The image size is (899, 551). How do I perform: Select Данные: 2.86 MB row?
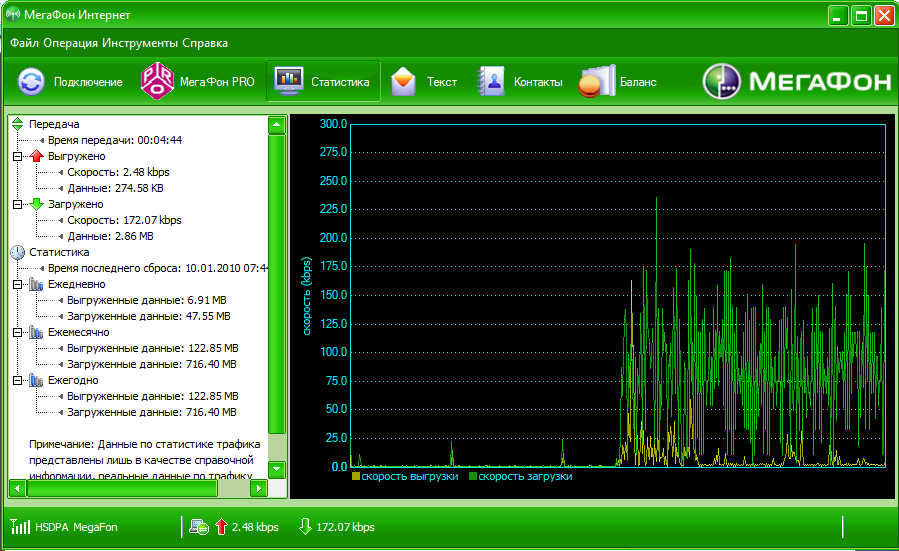(x=110, y=236)
